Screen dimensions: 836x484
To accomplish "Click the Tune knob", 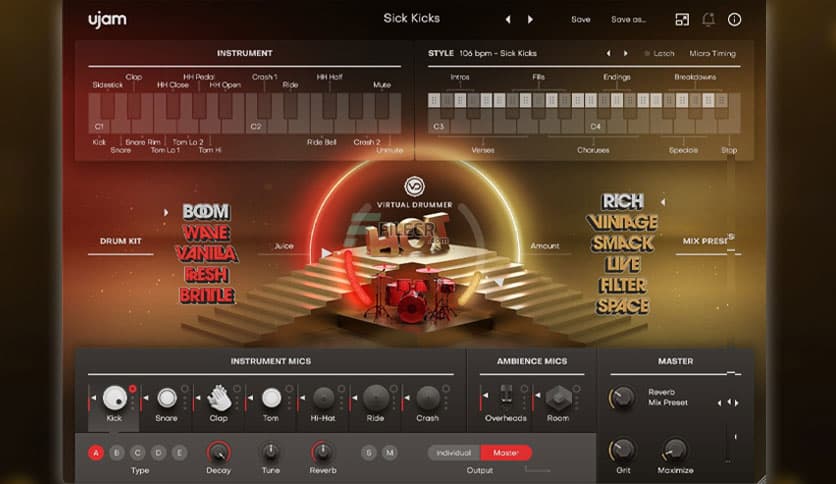I will [270, 453].
